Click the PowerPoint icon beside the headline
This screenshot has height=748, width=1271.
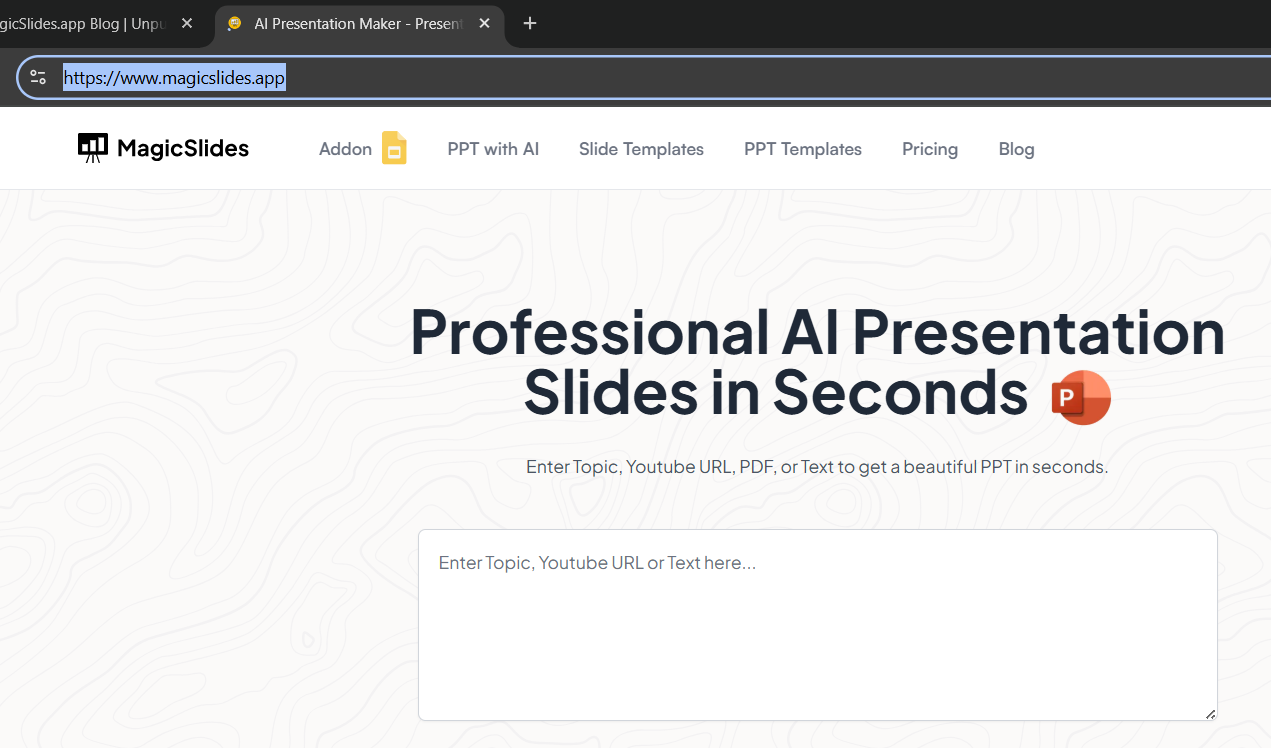[x=1081, y=397]
